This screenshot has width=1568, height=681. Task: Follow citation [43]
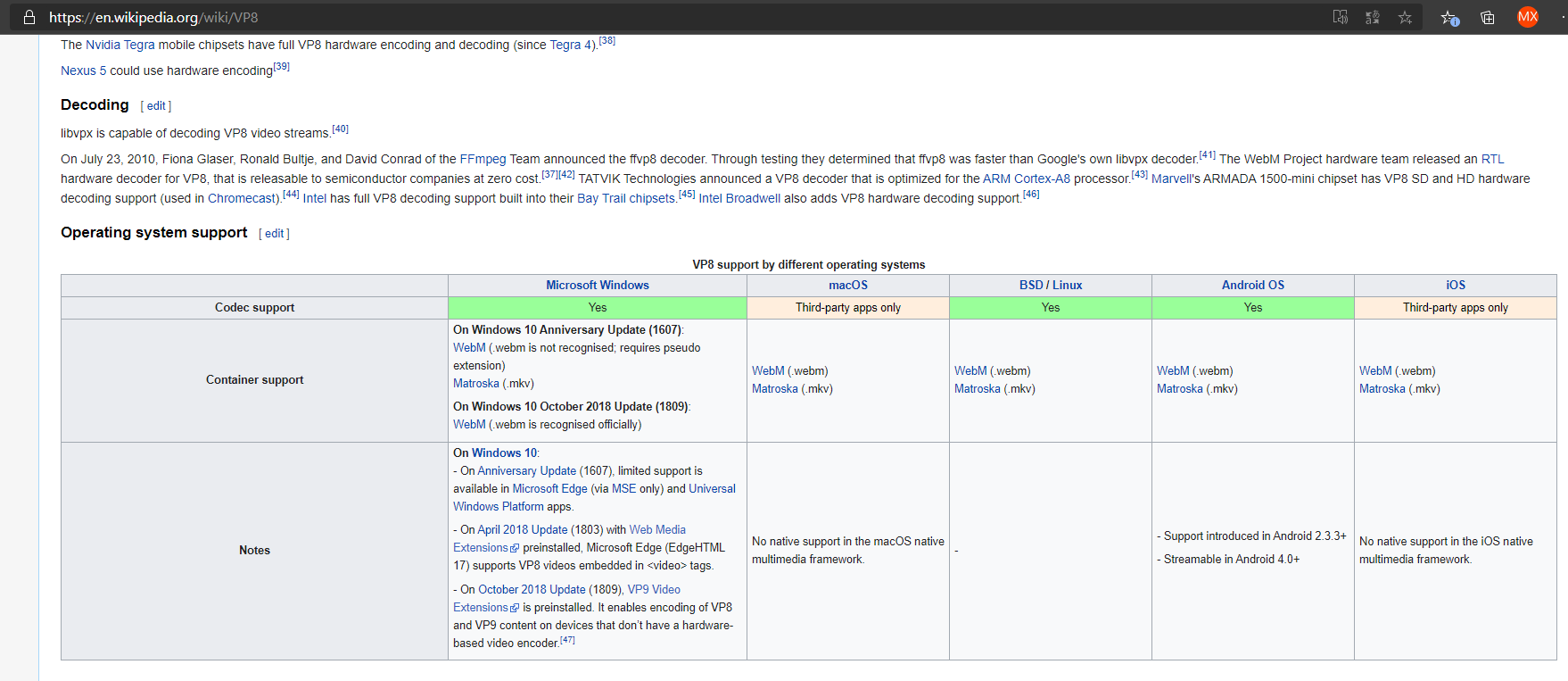tap(1140, 175)
